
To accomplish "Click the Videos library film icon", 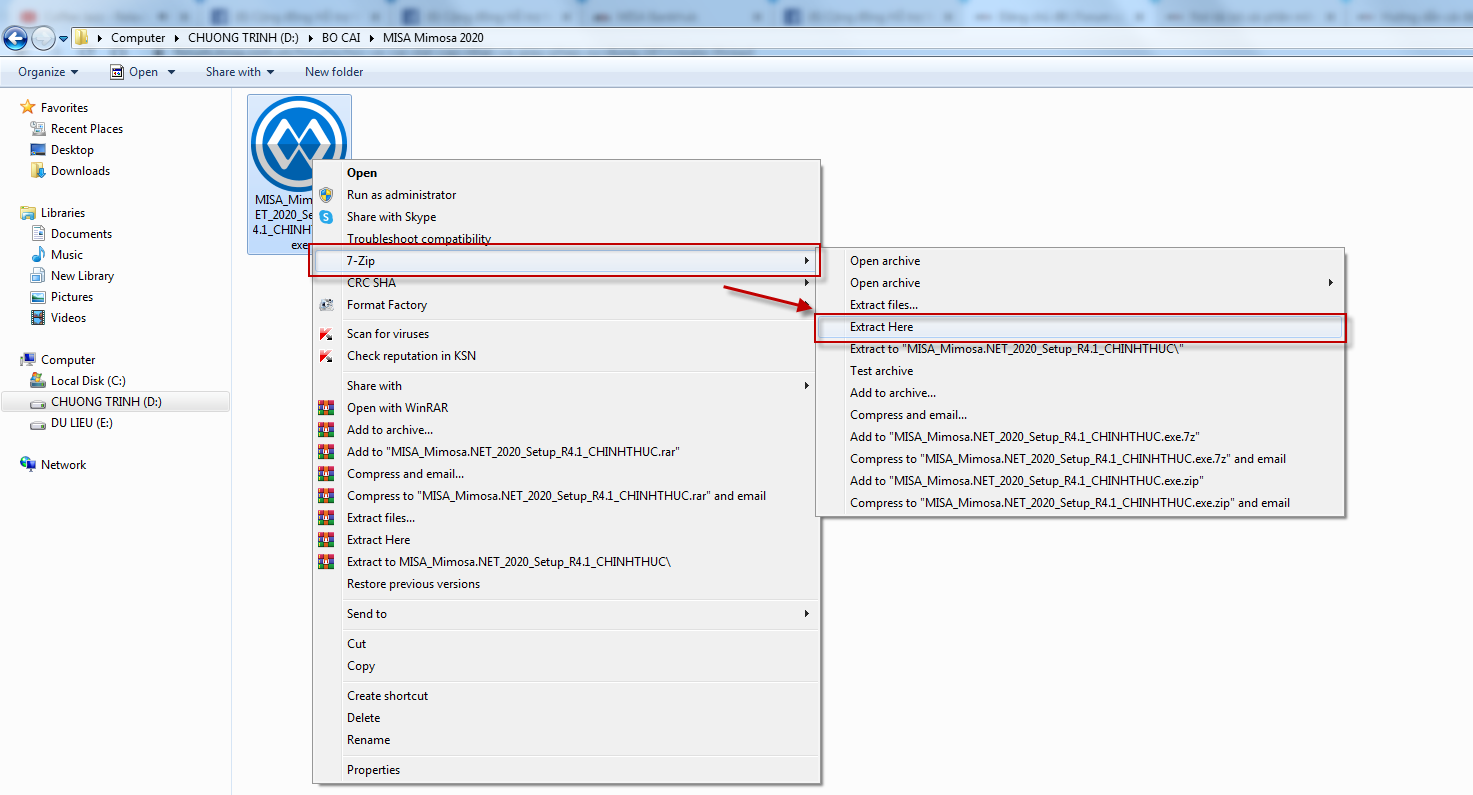I will pyautogui.click(x=38, y=318).
